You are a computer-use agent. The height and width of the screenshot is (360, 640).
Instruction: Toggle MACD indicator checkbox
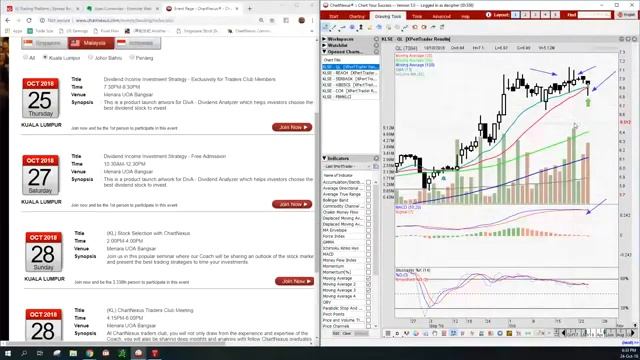click(x=369, y=254)
